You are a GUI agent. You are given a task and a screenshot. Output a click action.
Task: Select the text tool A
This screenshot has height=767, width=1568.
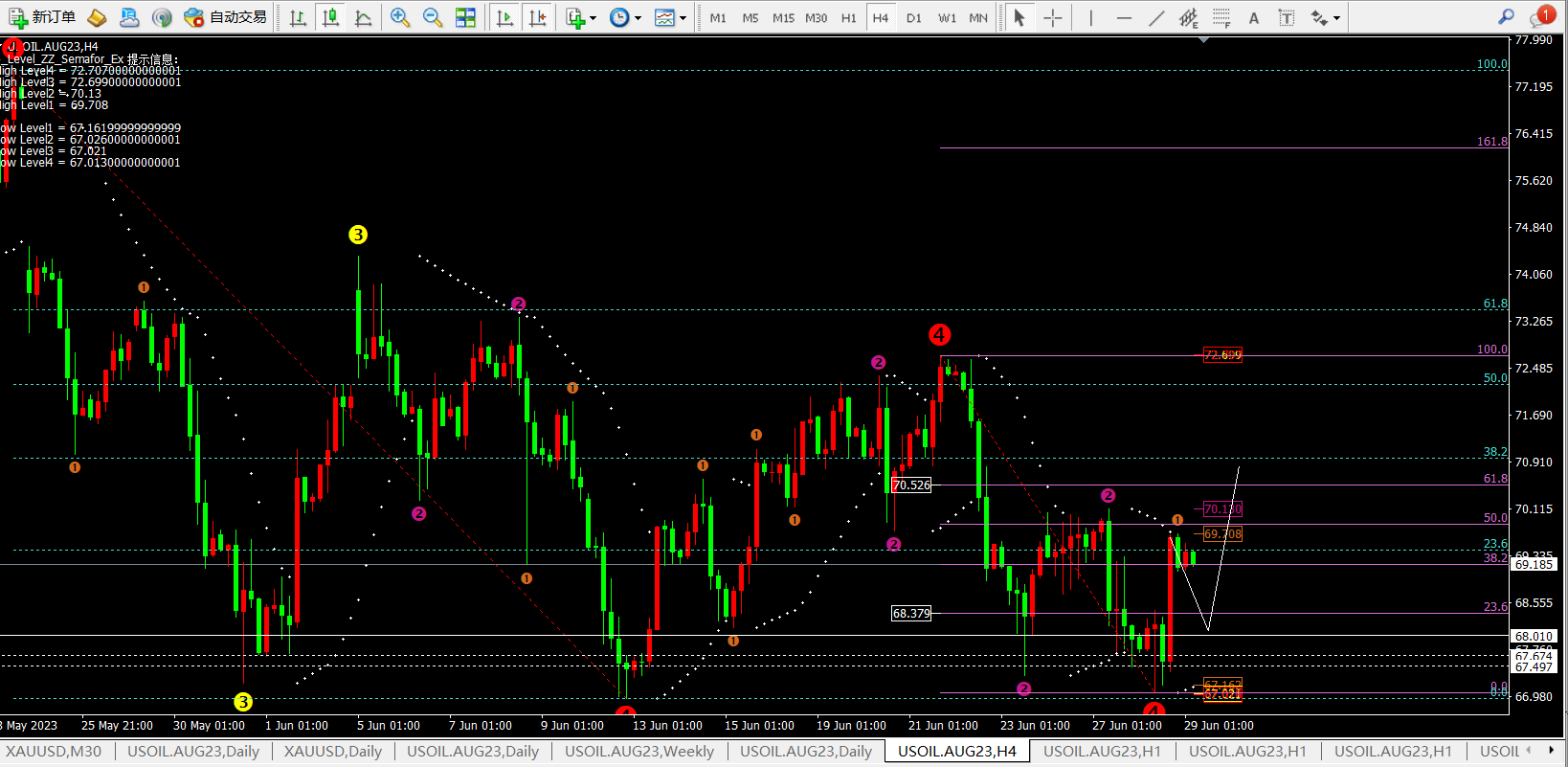coord(1254,17)
